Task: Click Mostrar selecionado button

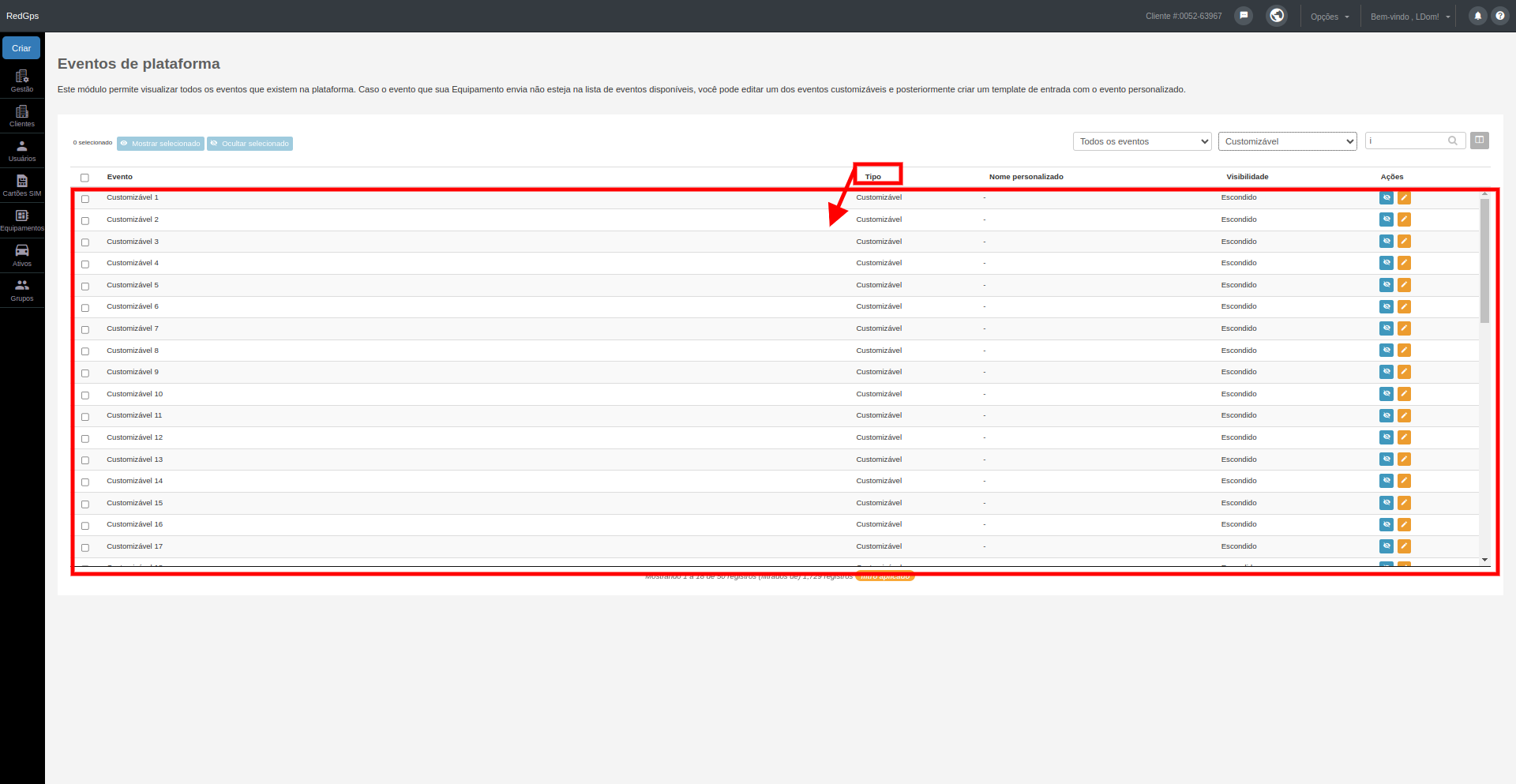Action: 160,144
